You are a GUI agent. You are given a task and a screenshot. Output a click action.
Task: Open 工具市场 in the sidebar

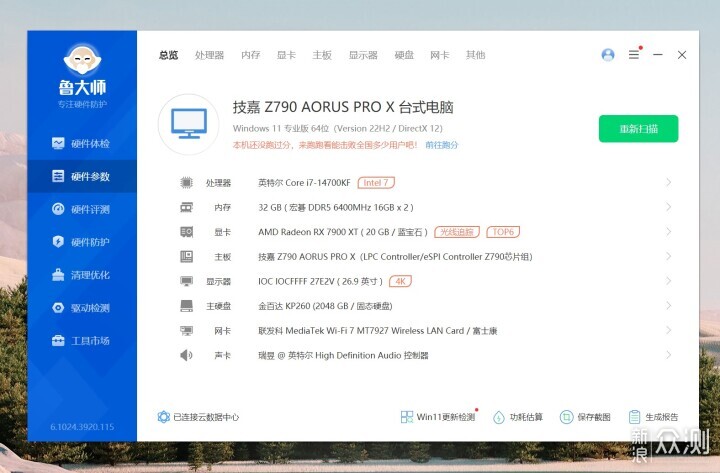click(82, 341)
